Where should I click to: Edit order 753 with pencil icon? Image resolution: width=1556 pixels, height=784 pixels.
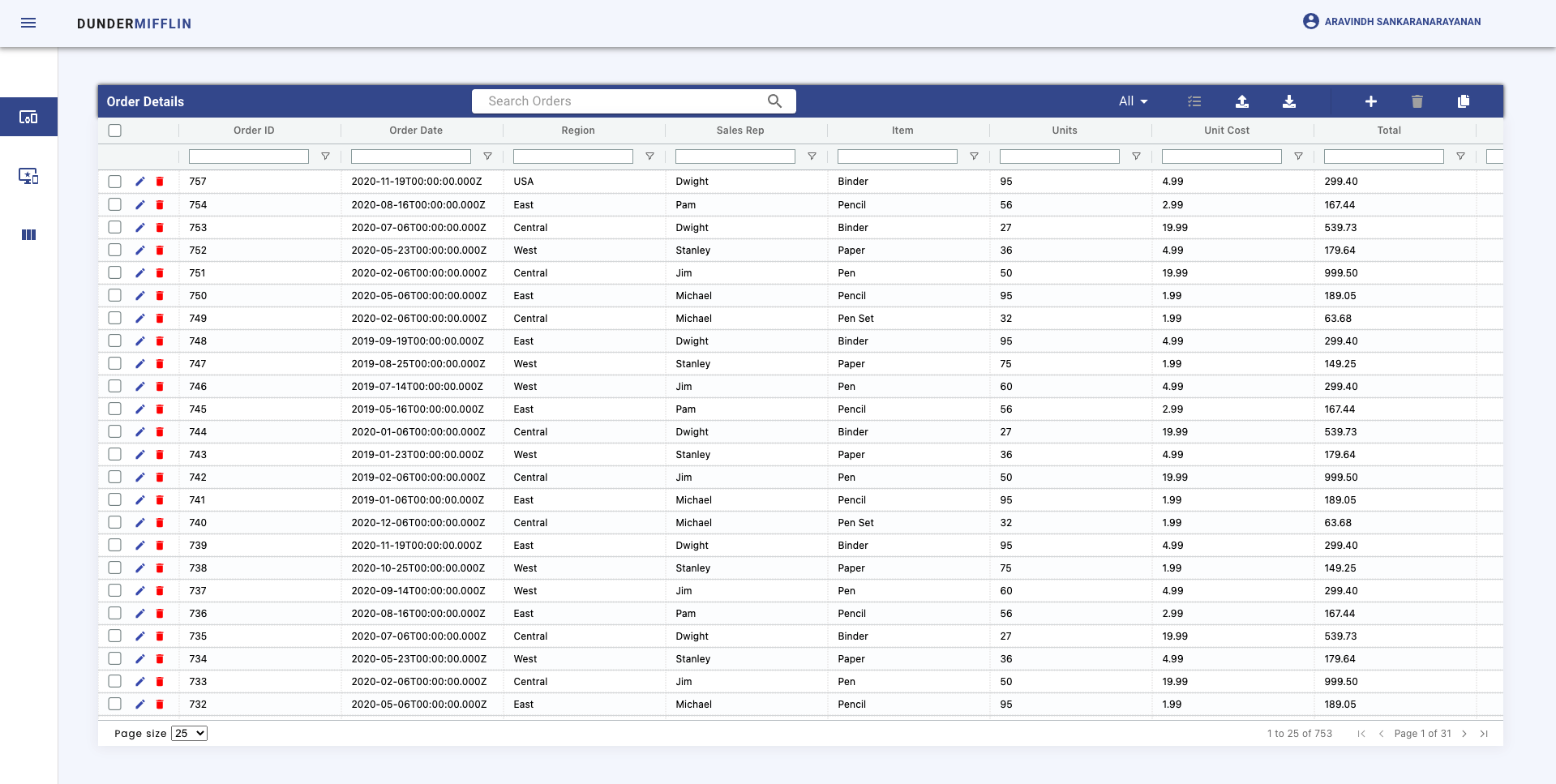click(140, 228)
